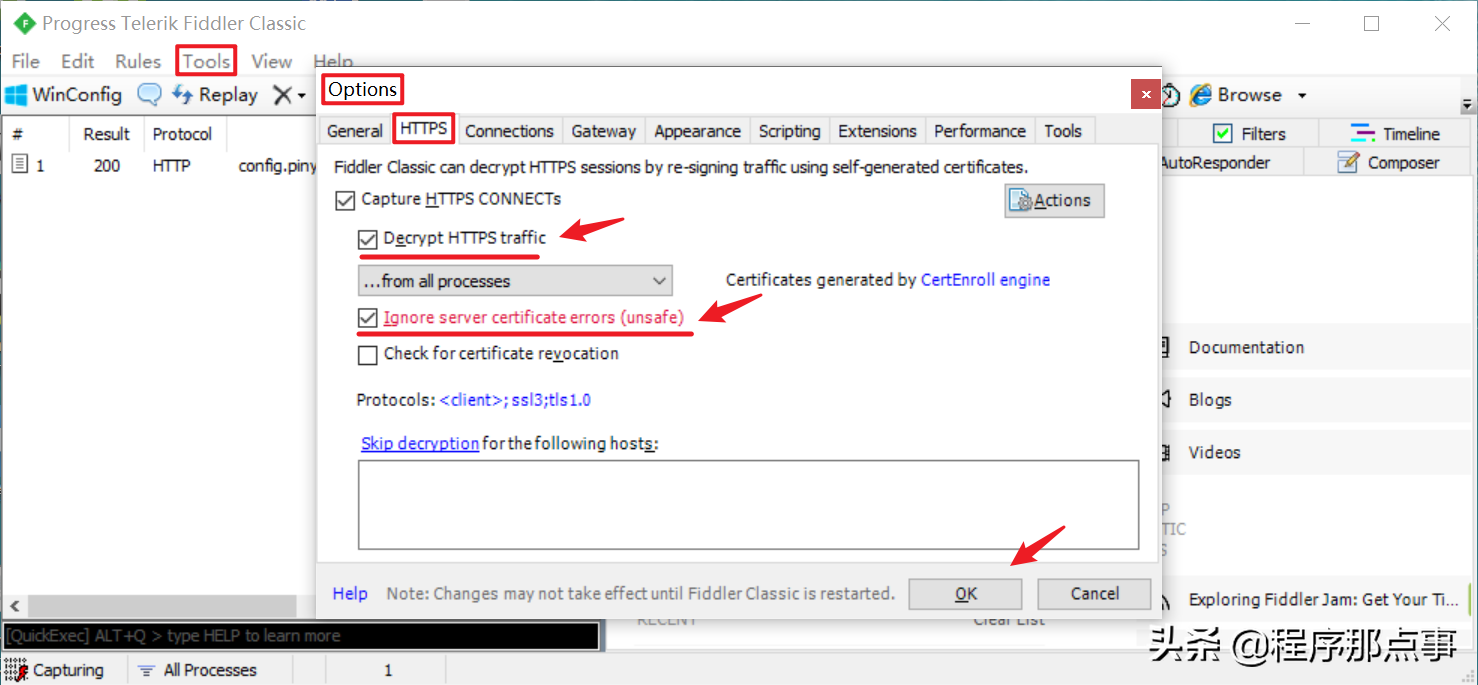Click the toolbar overflow arrow
The image size is (1478, 685).
(x=1468, y=104)
